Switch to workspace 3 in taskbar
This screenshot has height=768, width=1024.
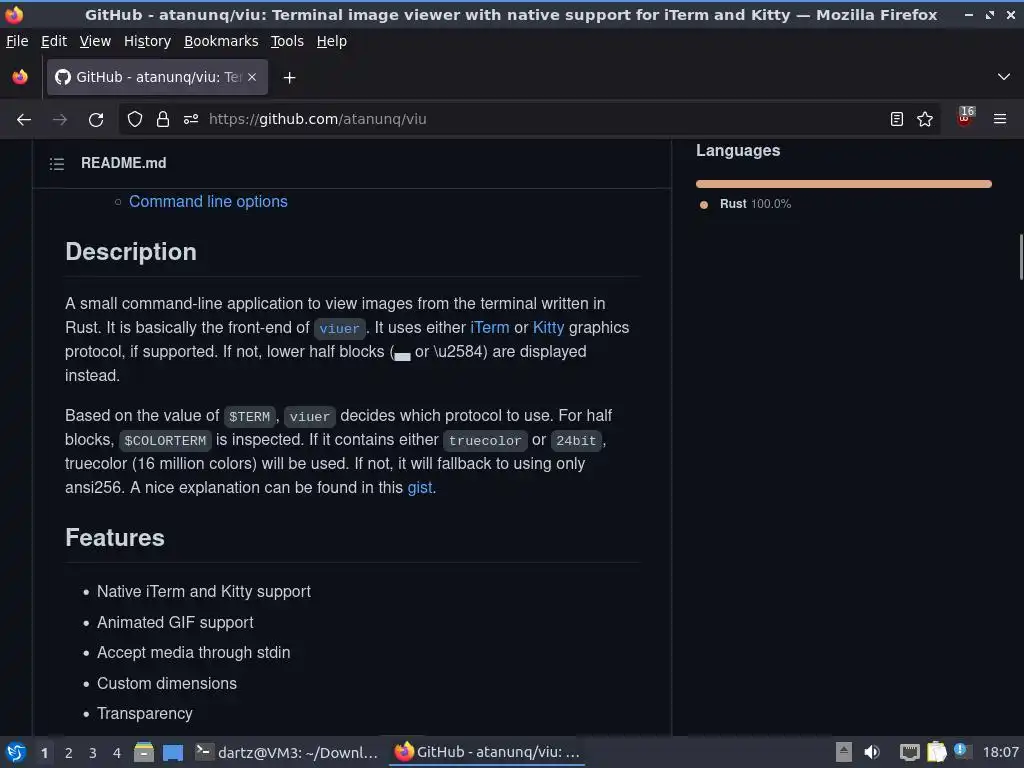(93, 753)
